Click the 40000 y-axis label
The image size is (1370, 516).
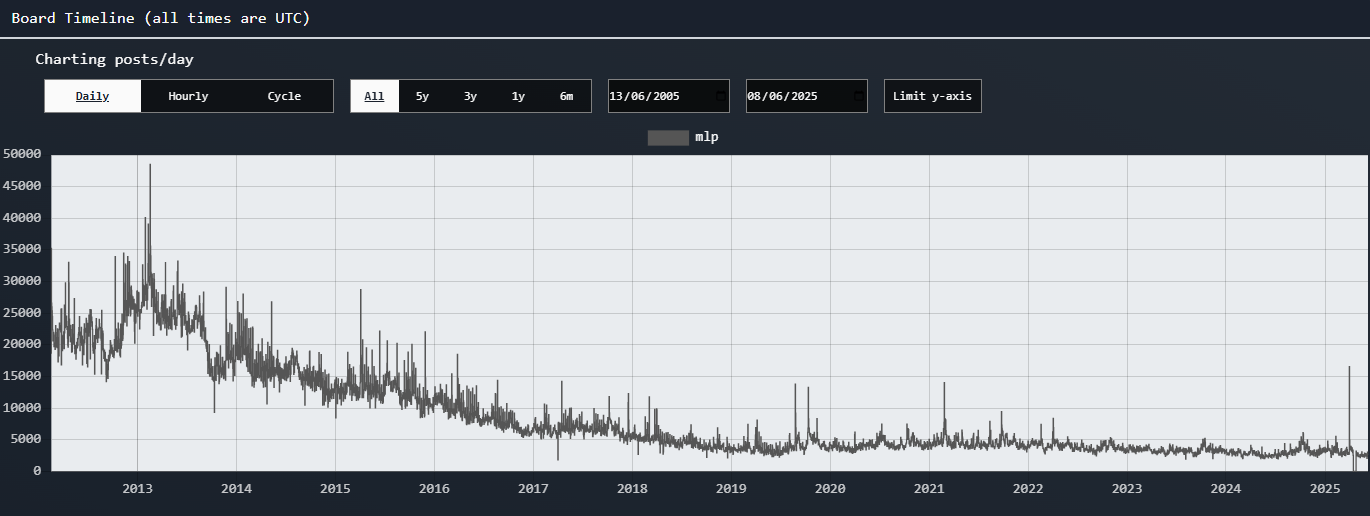[x=22, y=217]
